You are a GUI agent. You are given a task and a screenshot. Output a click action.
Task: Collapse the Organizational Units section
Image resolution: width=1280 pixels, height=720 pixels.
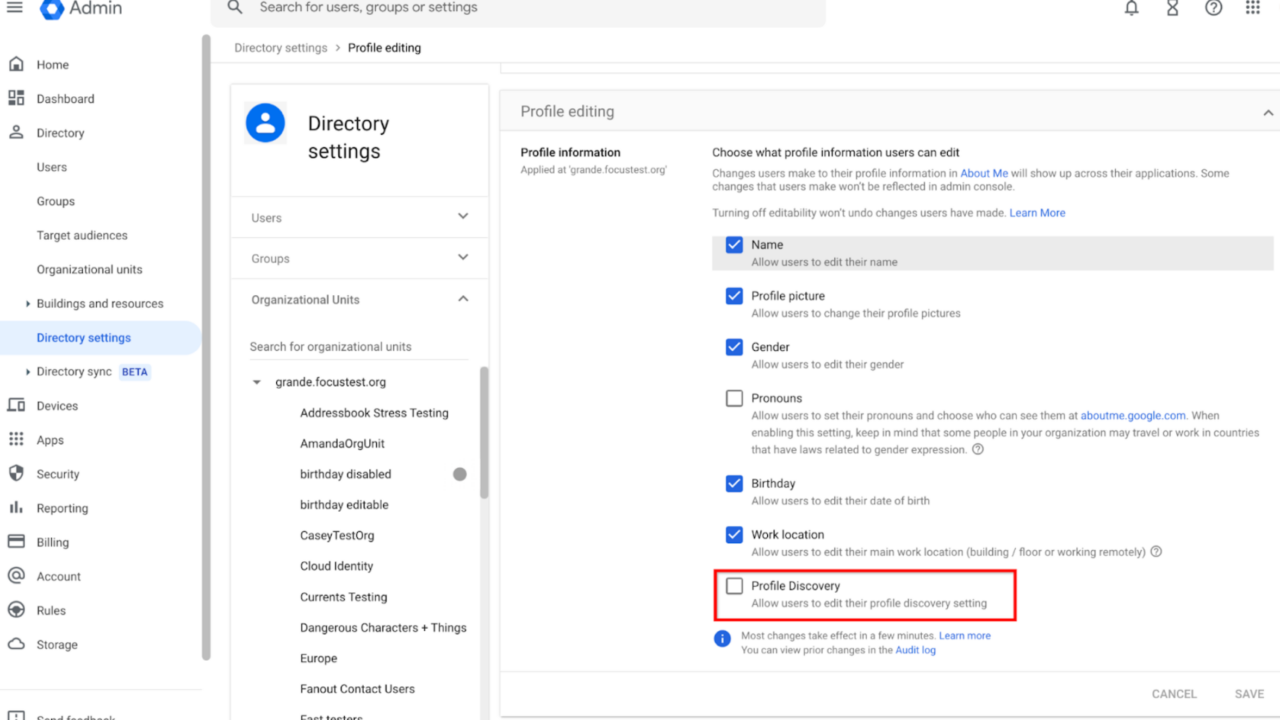[x=462, y=298]
